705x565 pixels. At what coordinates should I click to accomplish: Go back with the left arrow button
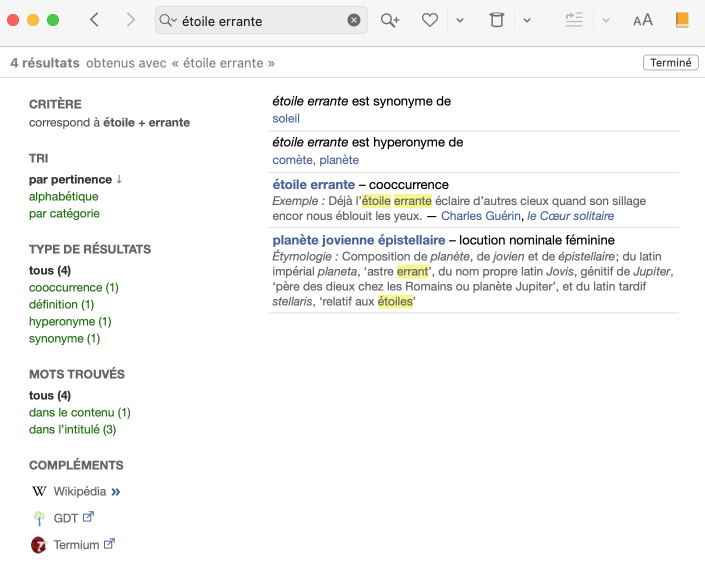point(95,20)
